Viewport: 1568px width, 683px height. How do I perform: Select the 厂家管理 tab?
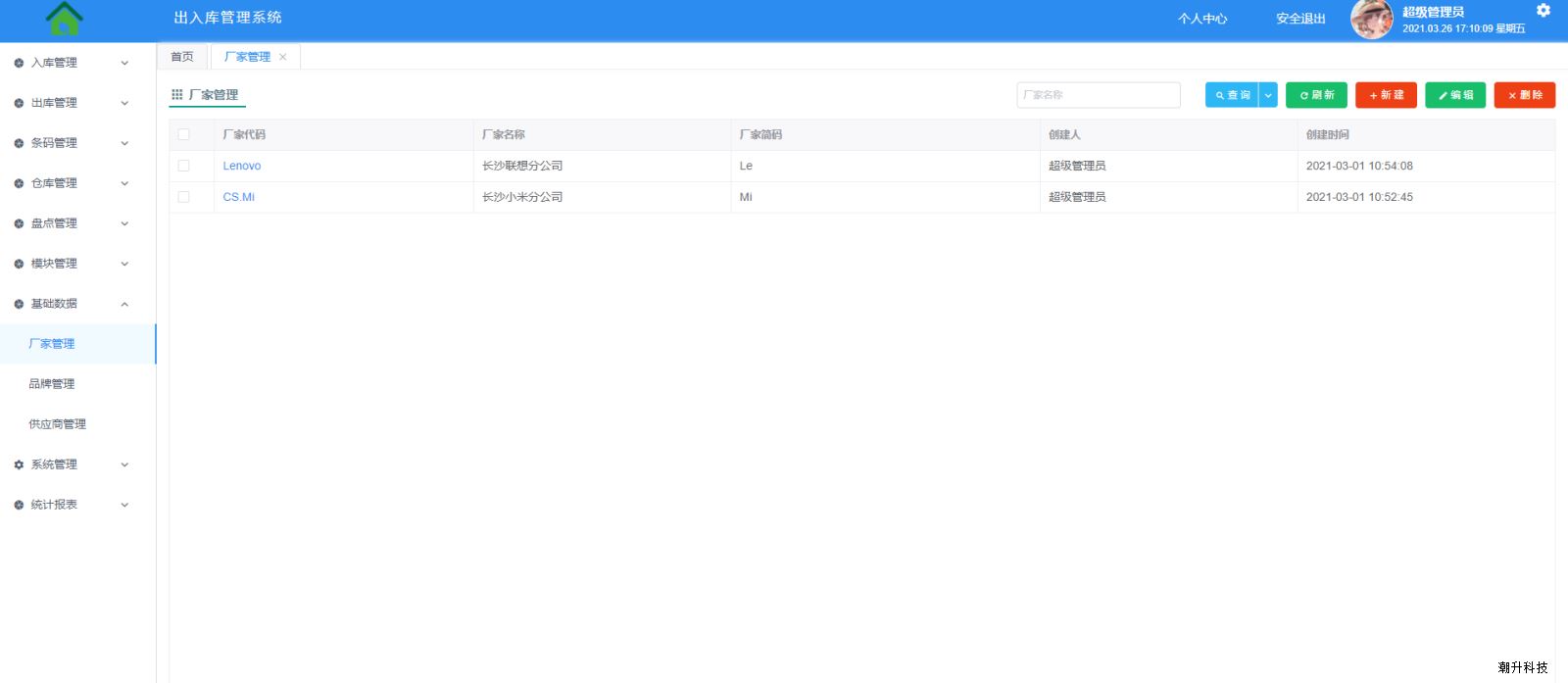pyautogui.click(x=247, y=57)
